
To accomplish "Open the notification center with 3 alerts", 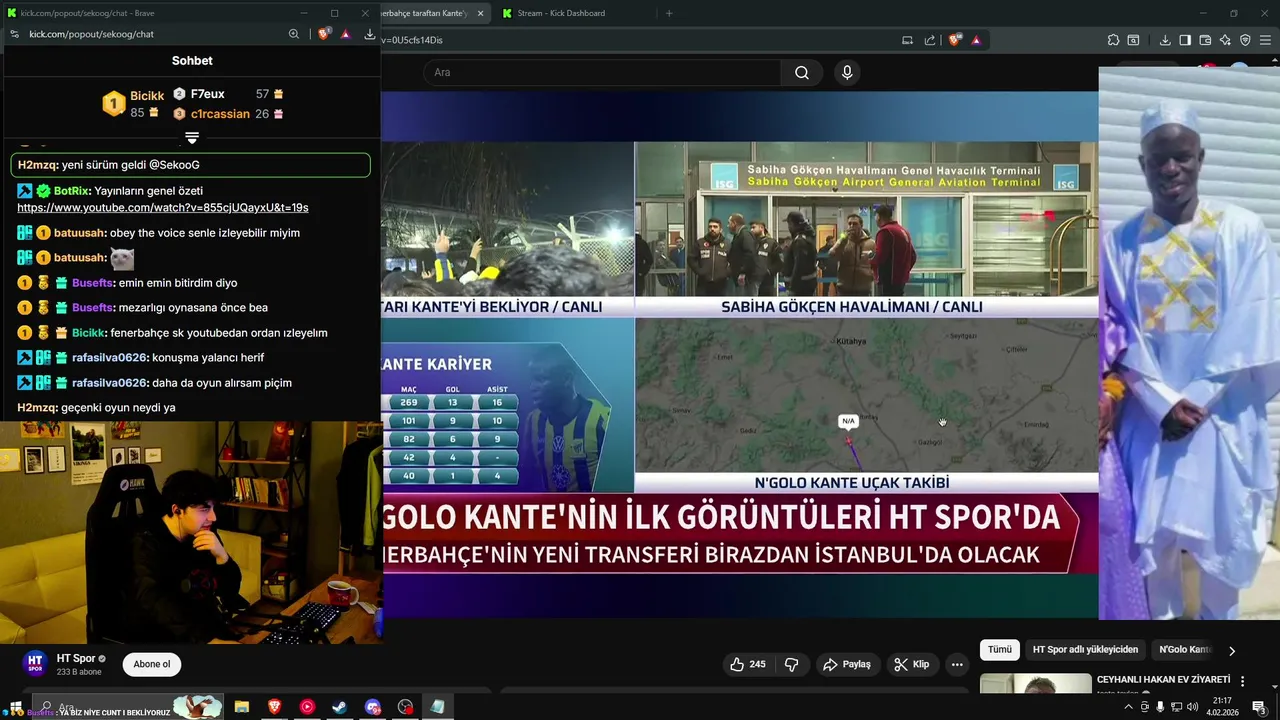I will click(x=1259, y=707).
